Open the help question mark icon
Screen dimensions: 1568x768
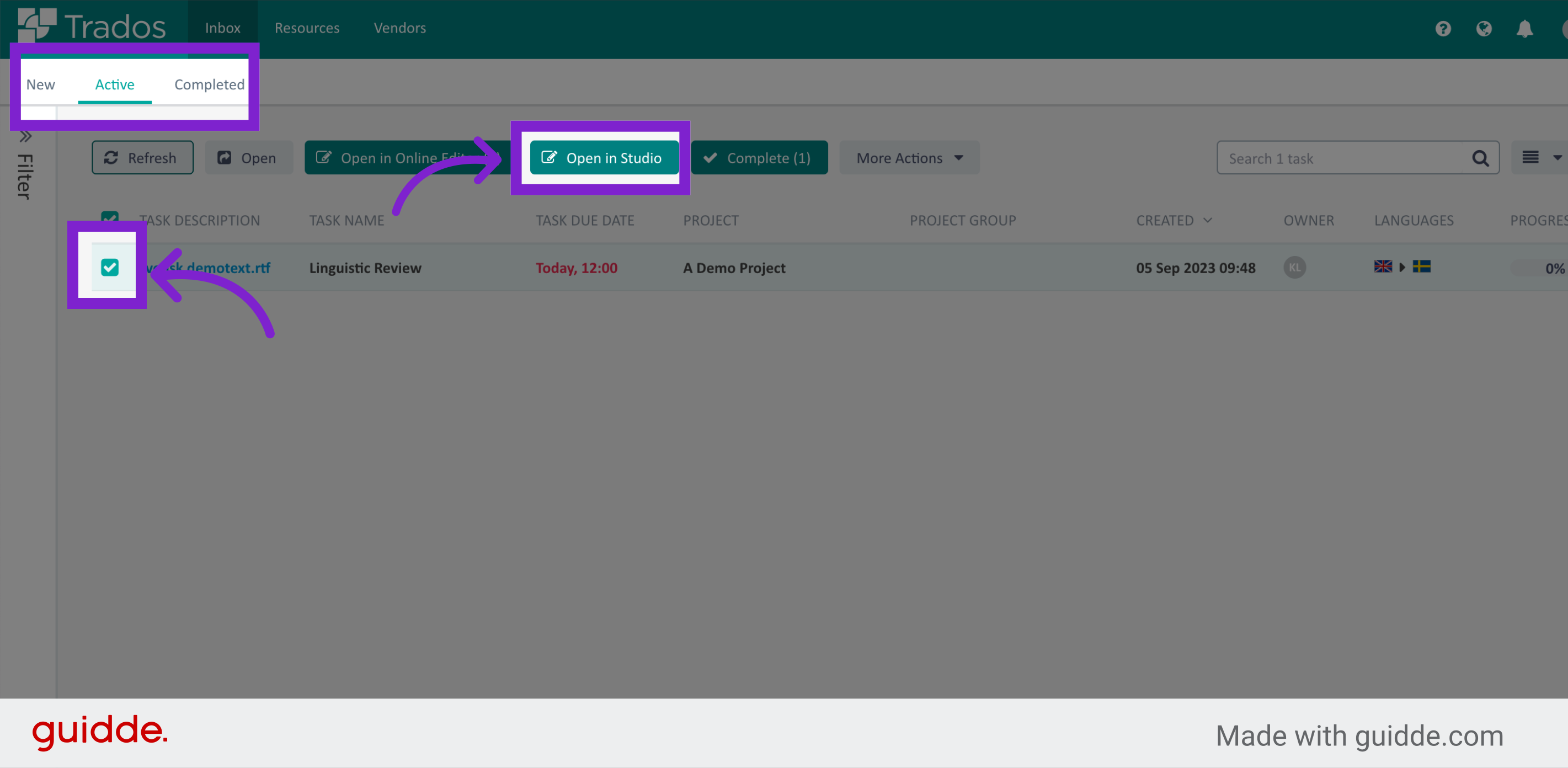1443,29
